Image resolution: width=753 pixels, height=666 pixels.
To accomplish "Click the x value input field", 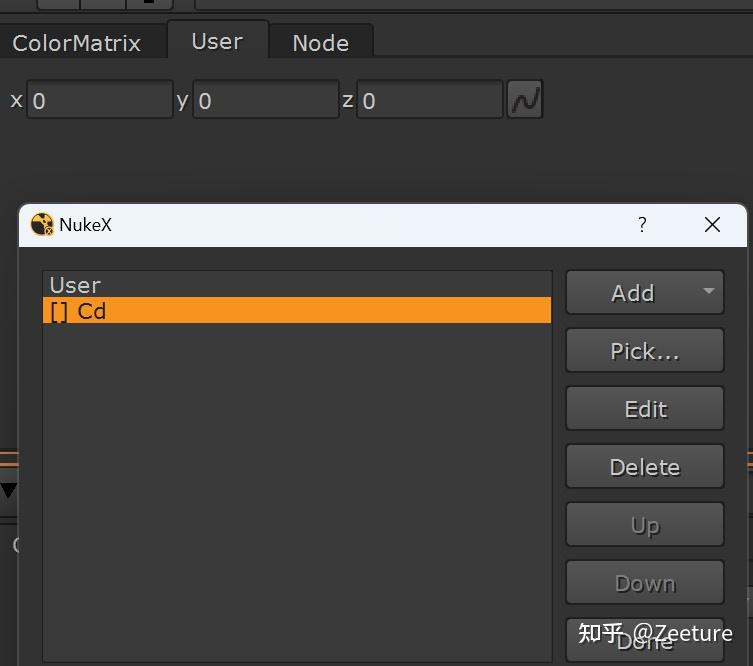I will [x=99, y=101].
